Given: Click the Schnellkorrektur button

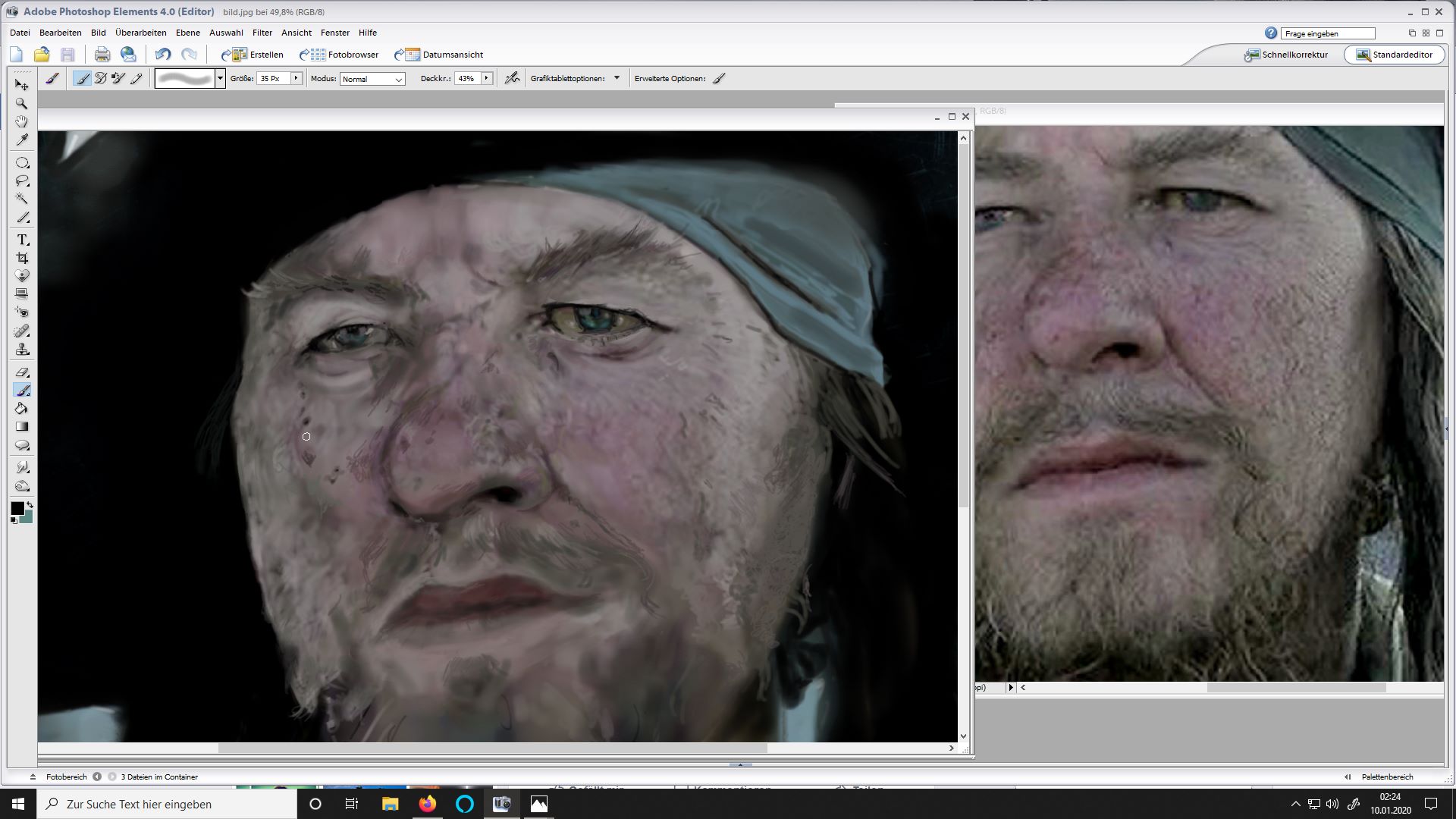Looking at the screenshot, I should click(1286, 55).
